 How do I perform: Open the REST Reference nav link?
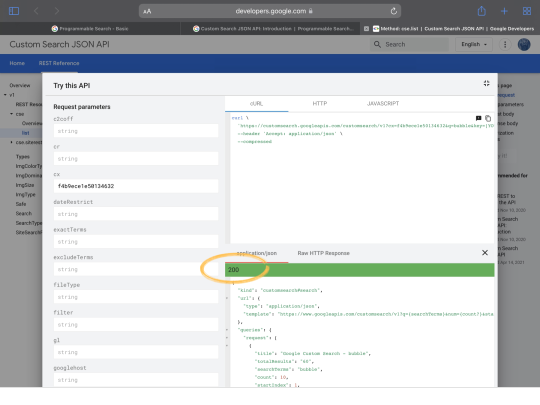[59, 63]
